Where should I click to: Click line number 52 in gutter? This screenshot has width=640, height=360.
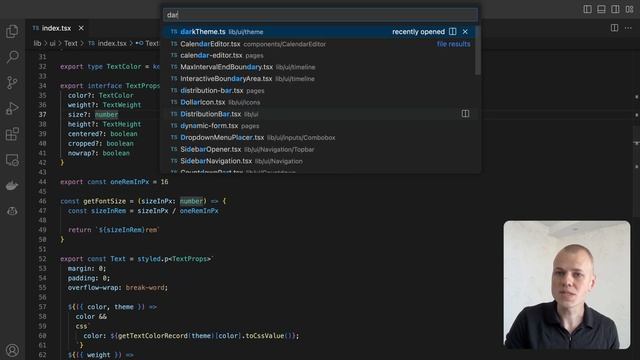click(42, 259)
